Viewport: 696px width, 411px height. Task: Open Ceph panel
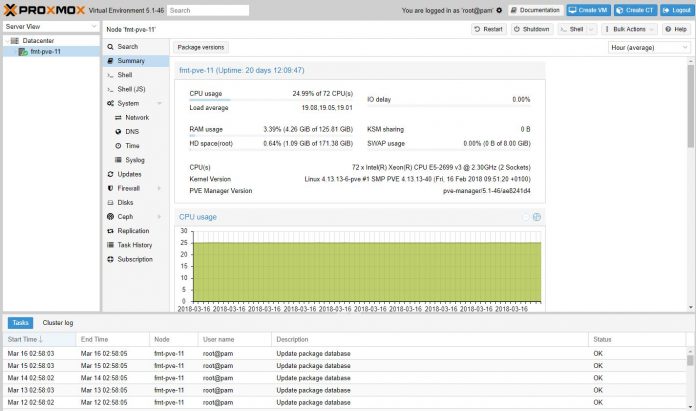coord(125,217)
